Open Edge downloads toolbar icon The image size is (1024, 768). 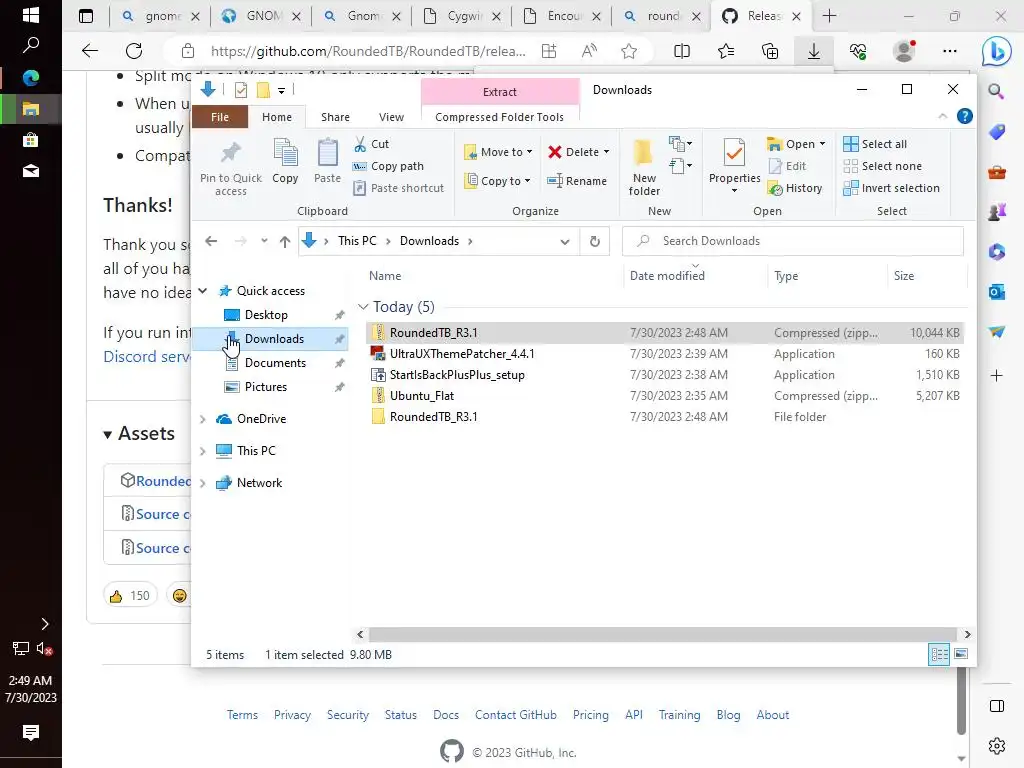click(x=814, y=51)
